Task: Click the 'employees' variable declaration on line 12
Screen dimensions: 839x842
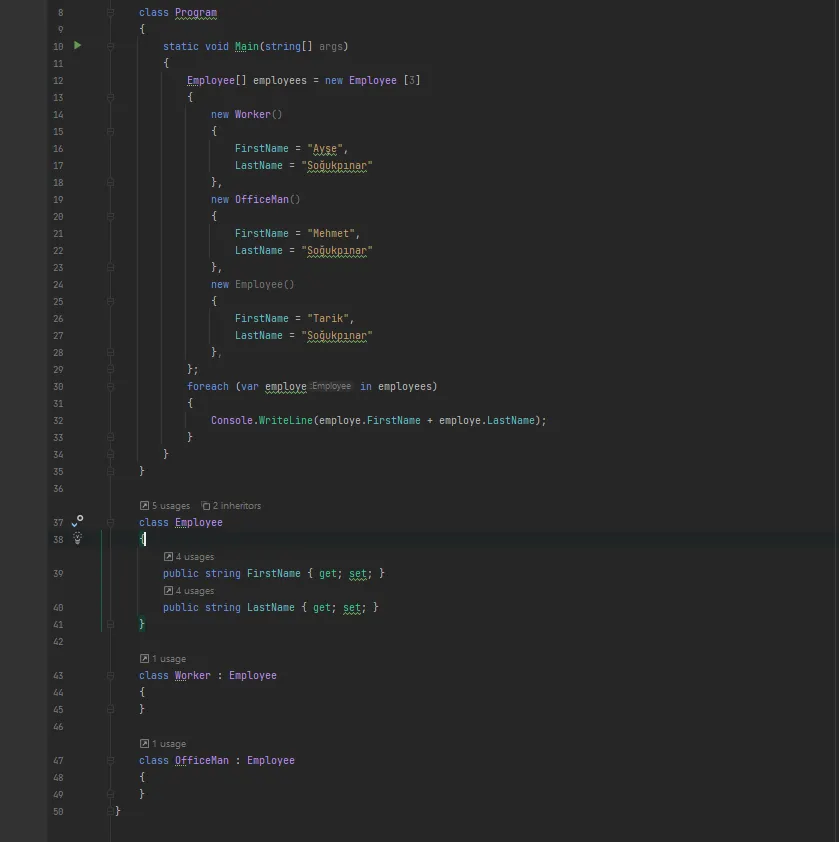Action: [x=280, y=80]
